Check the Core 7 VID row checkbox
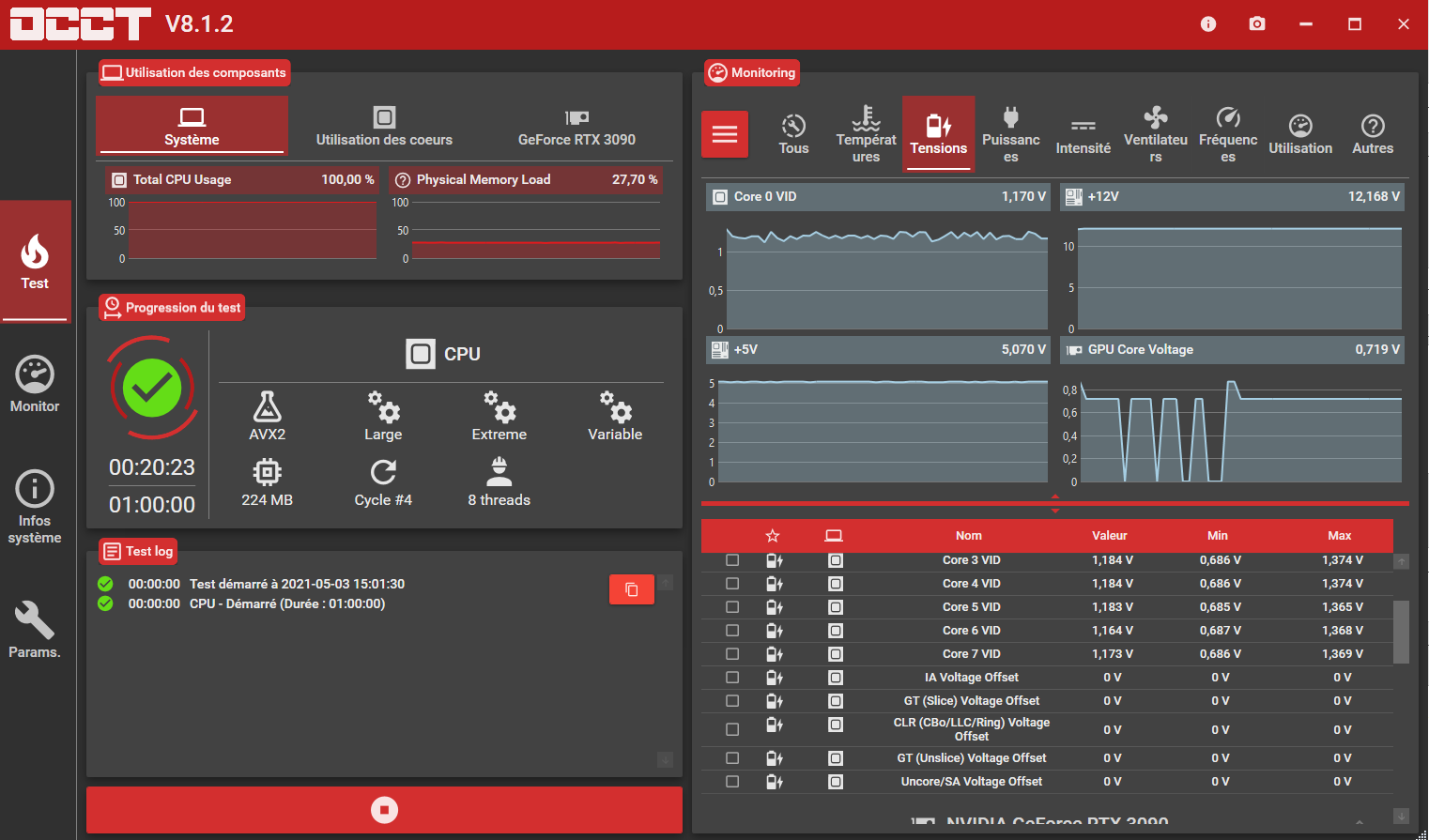 732,654
